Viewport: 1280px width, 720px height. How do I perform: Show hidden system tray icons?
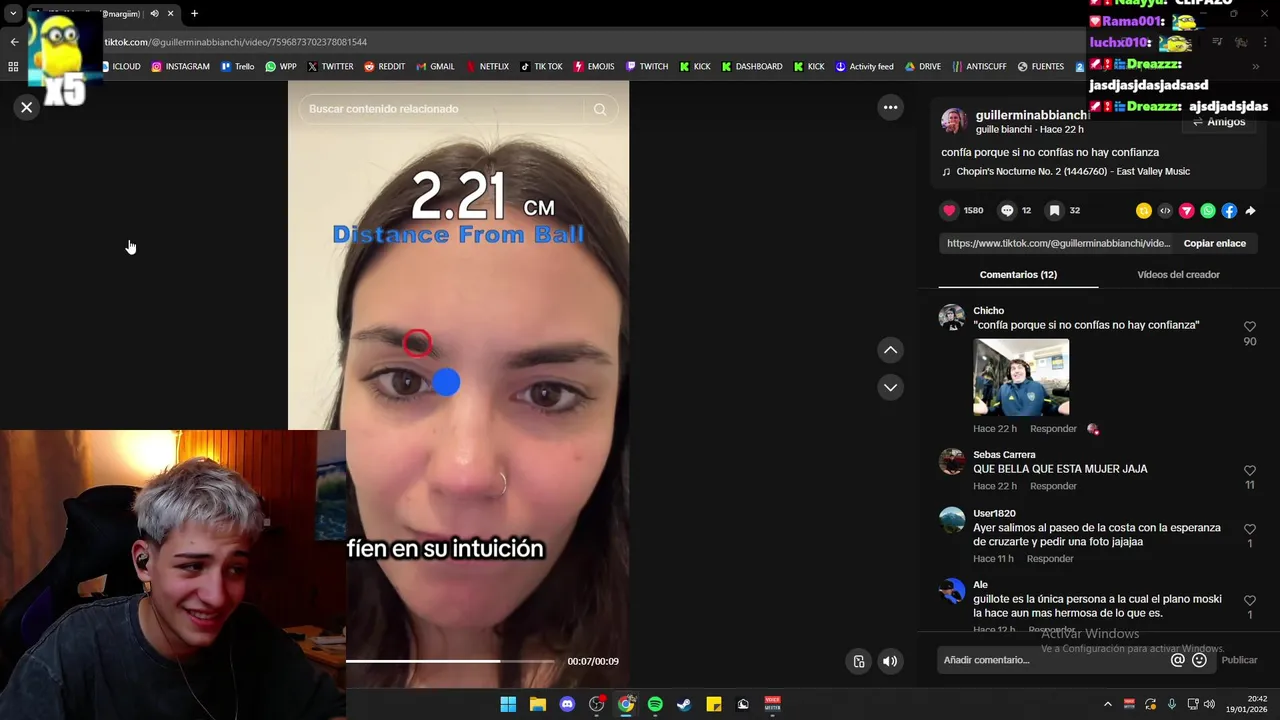pos(1107,704)
